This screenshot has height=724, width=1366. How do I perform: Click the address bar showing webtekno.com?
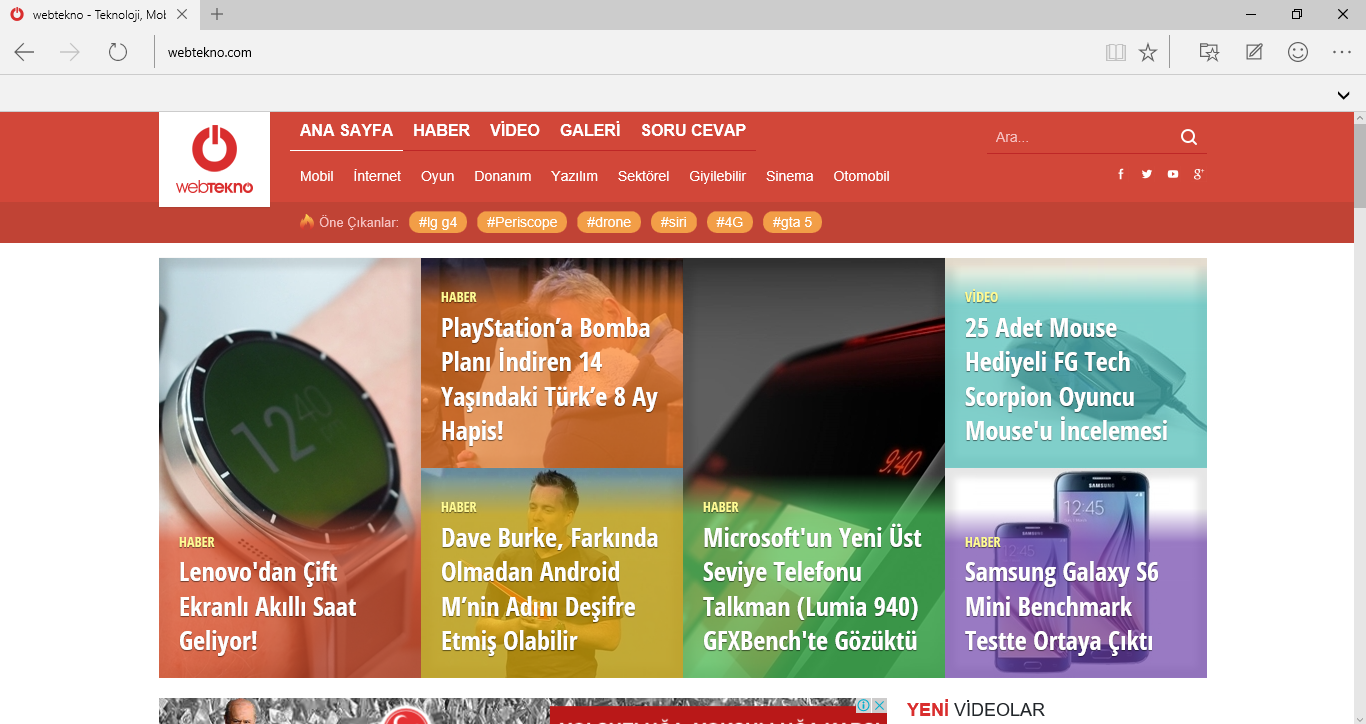coord(625,52)
